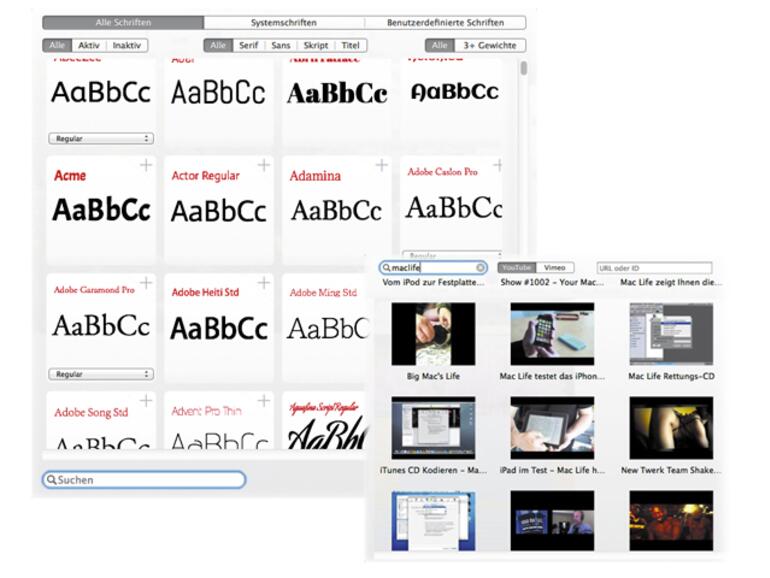Viewport: 770px width, 578px height.
Task: Click the Suchen font search field
Action: click(x=144, y=480)
